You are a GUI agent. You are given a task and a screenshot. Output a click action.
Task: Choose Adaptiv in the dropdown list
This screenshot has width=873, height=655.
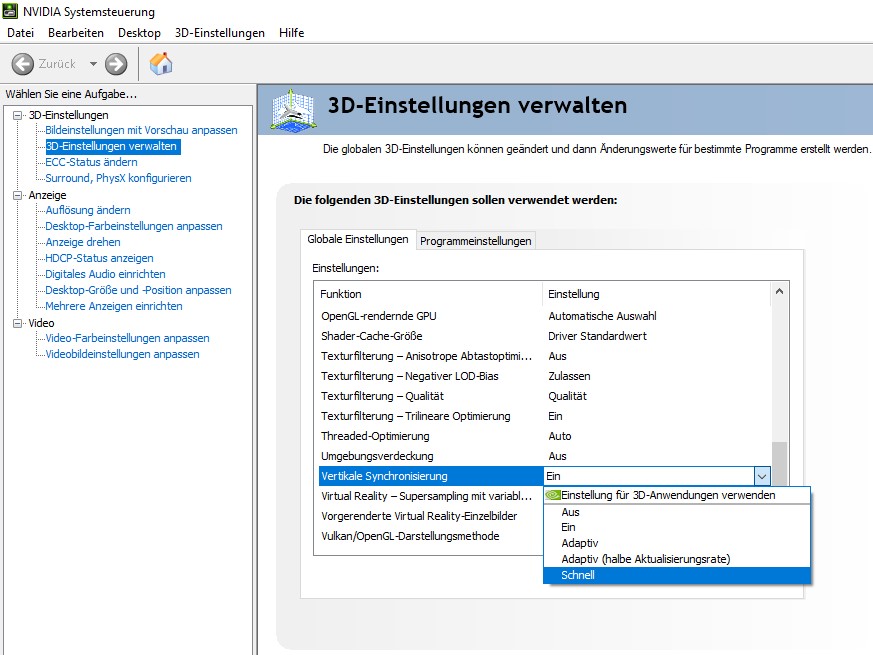pyautogui.click(x=676, y=543)
